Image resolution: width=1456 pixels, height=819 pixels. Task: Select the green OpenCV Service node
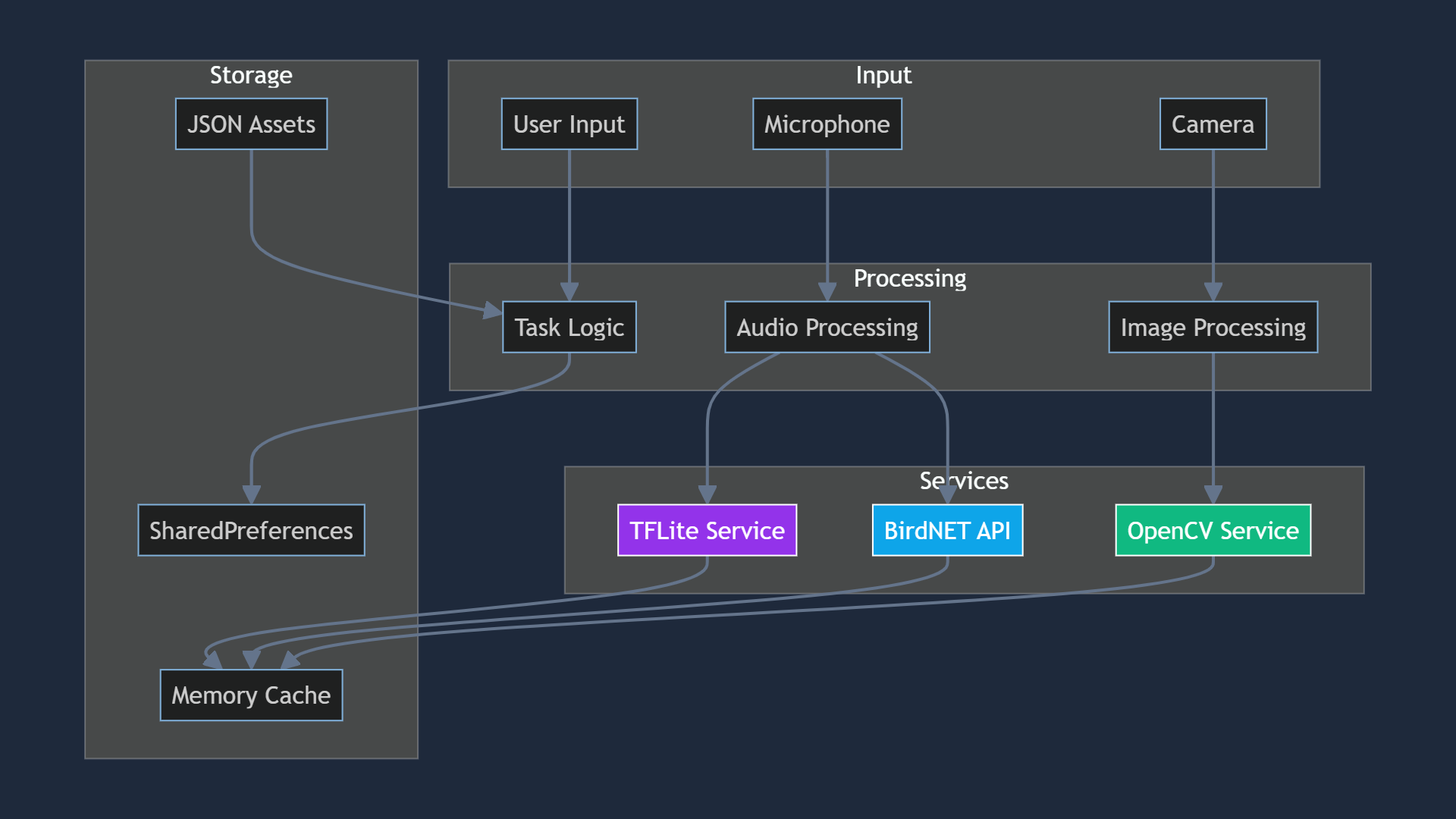pos(1213,531)
